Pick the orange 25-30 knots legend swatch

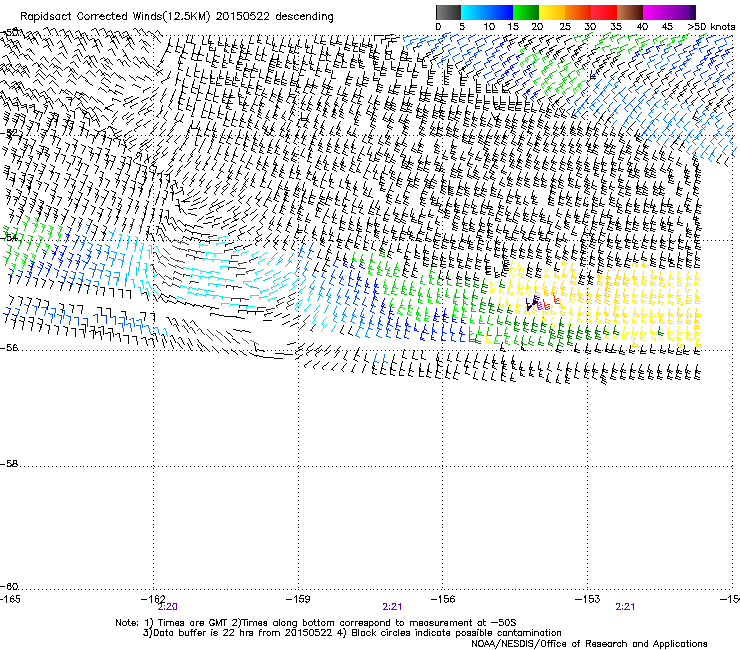[578, 12]
